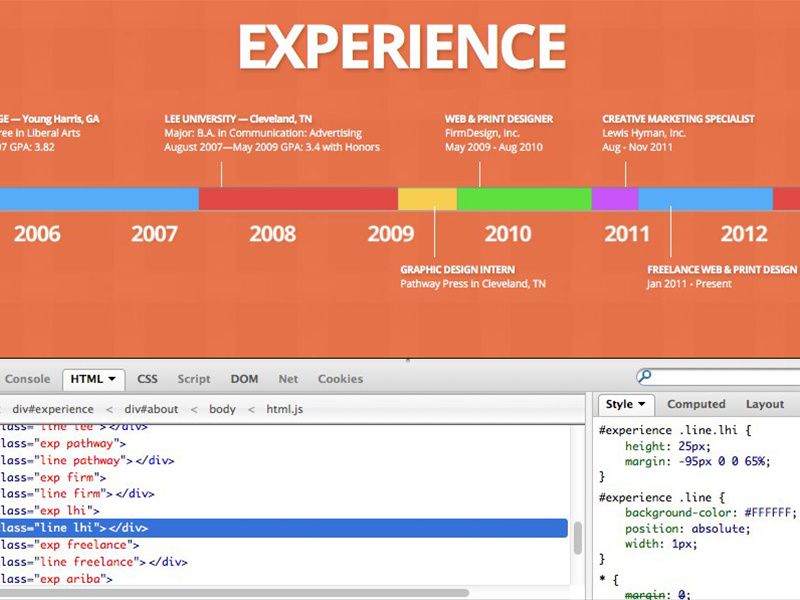Select html.js in the breadcrumb path
The width and height of the screenshot is (800, 600).
(x=285, y=409)
